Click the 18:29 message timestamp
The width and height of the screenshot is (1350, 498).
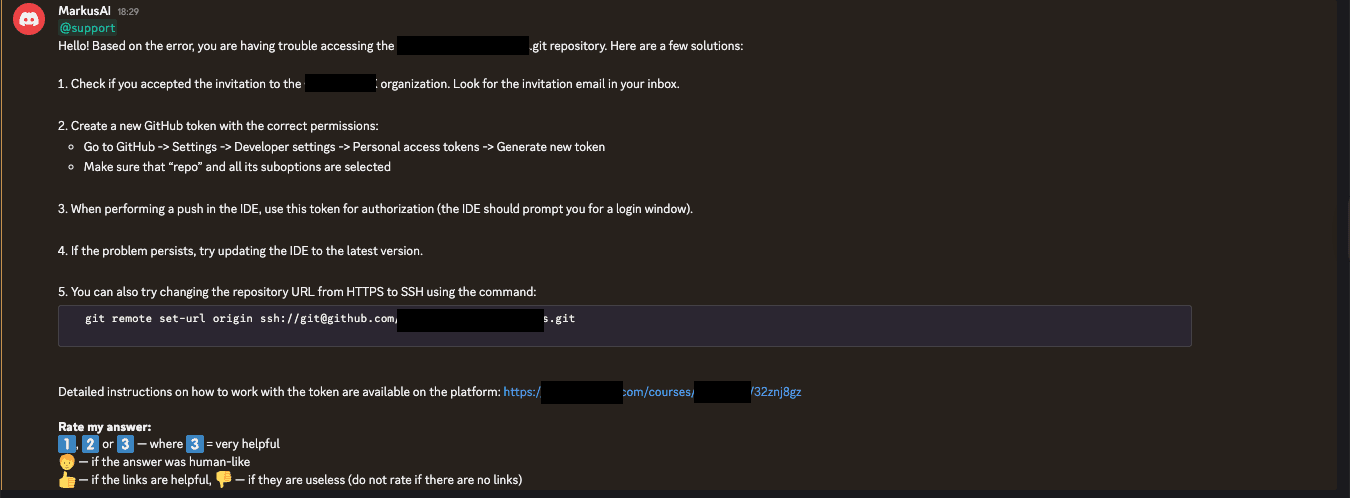(129, 11)
